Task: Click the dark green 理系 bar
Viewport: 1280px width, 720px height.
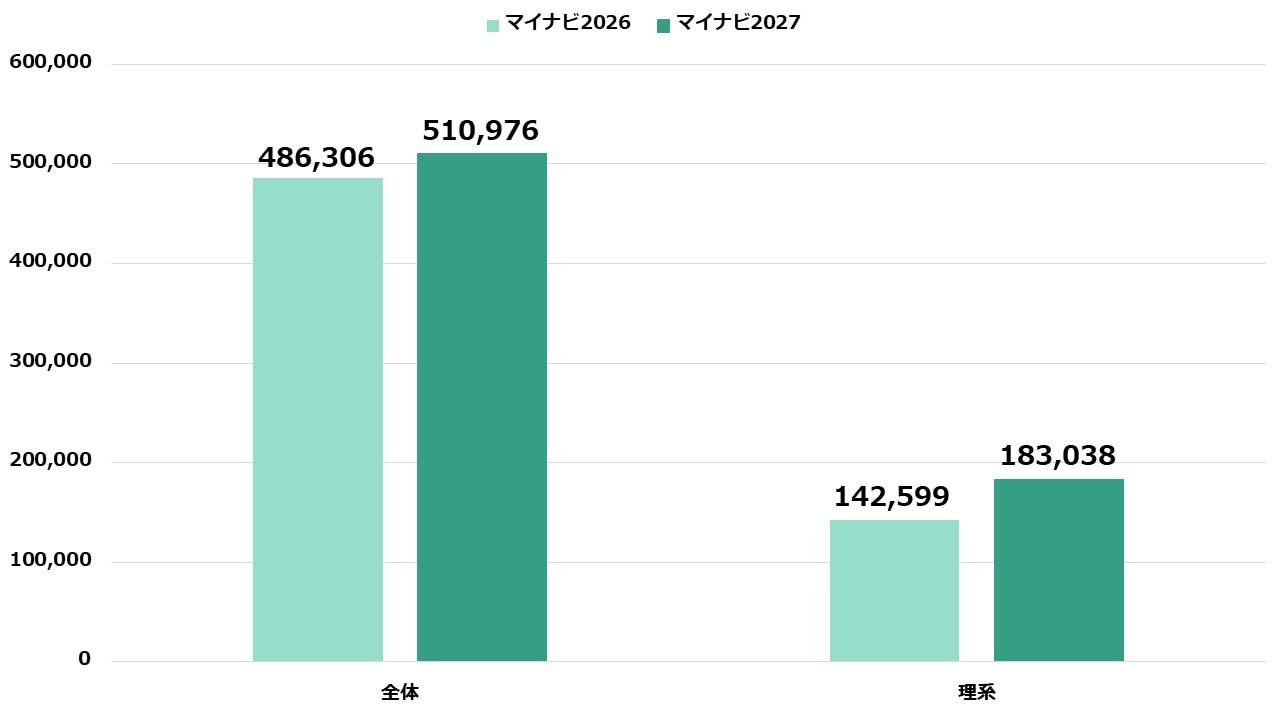Action: pyautogui.click(x=1058, y=570)
